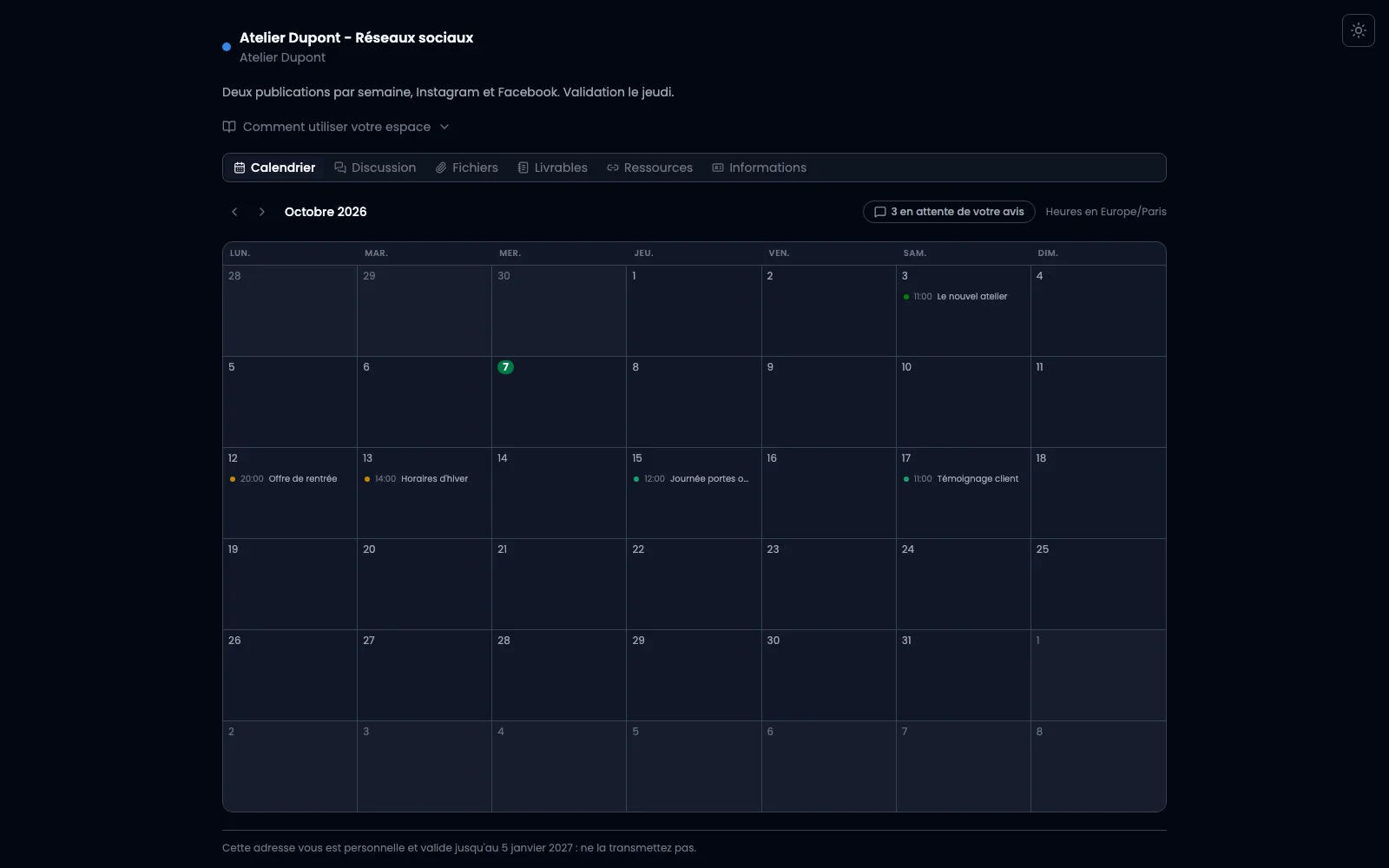Open the Ressources tab link icon
Screen dimensions: 1389x868
click(613, 168)
